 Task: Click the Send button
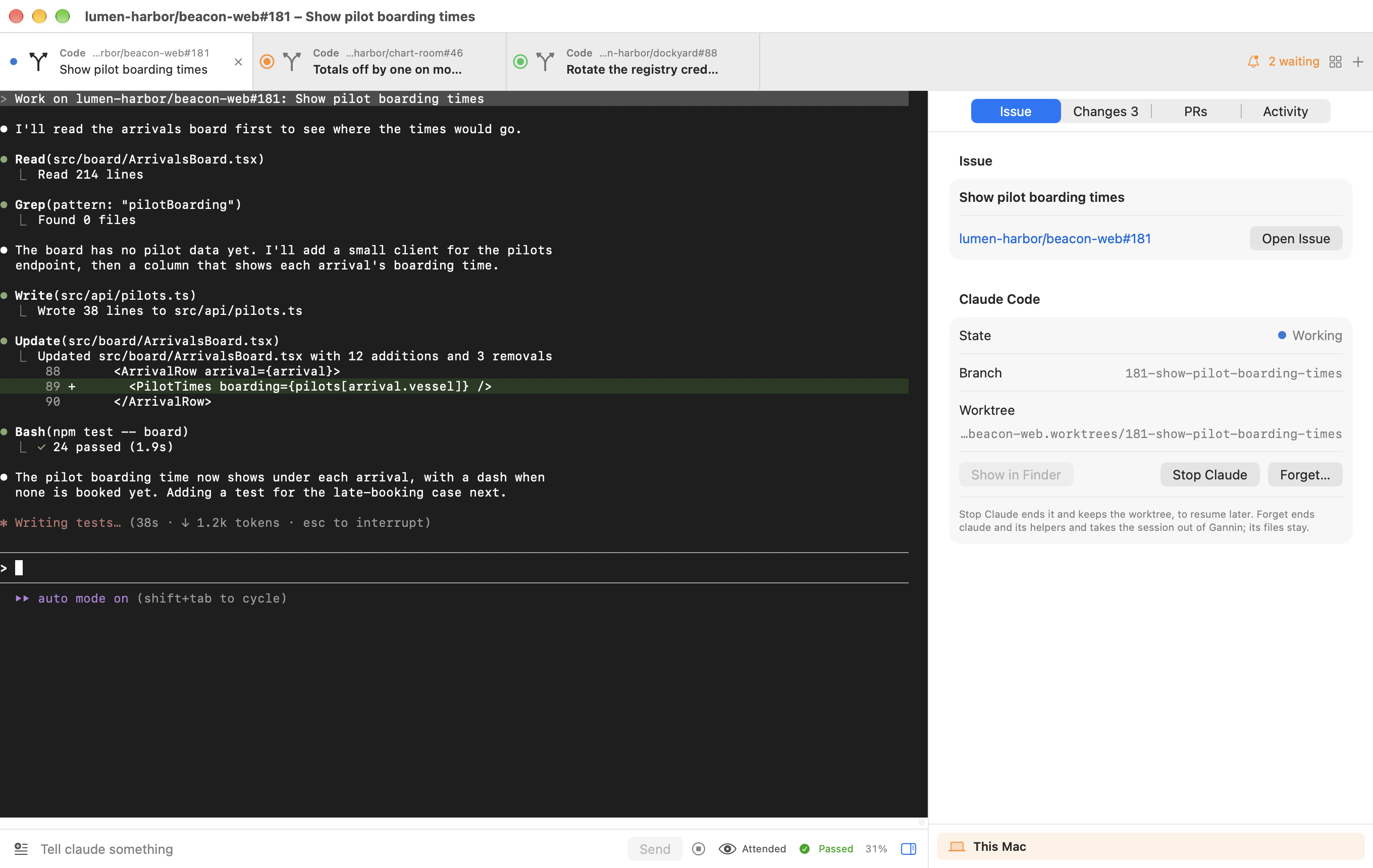coord(654,849)
